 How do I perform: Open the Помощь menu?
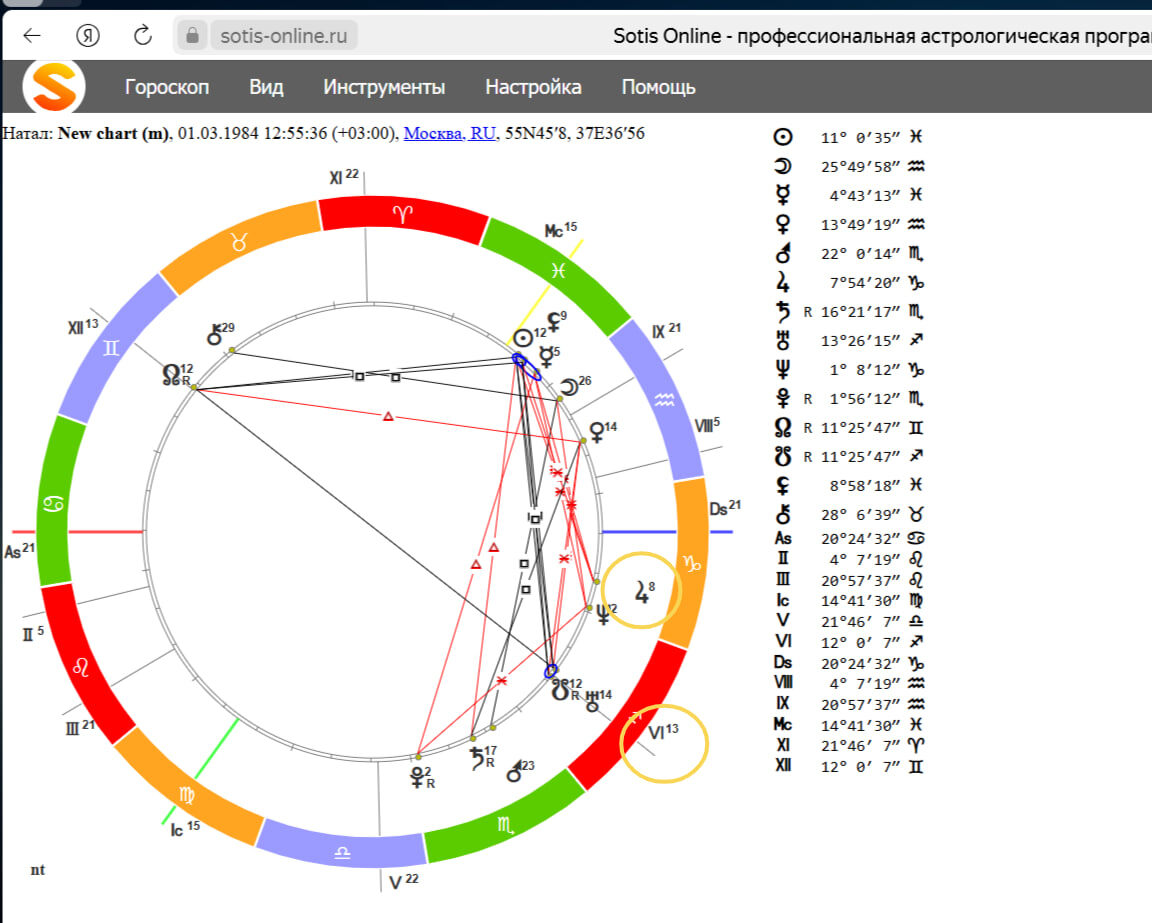point(658,87)
